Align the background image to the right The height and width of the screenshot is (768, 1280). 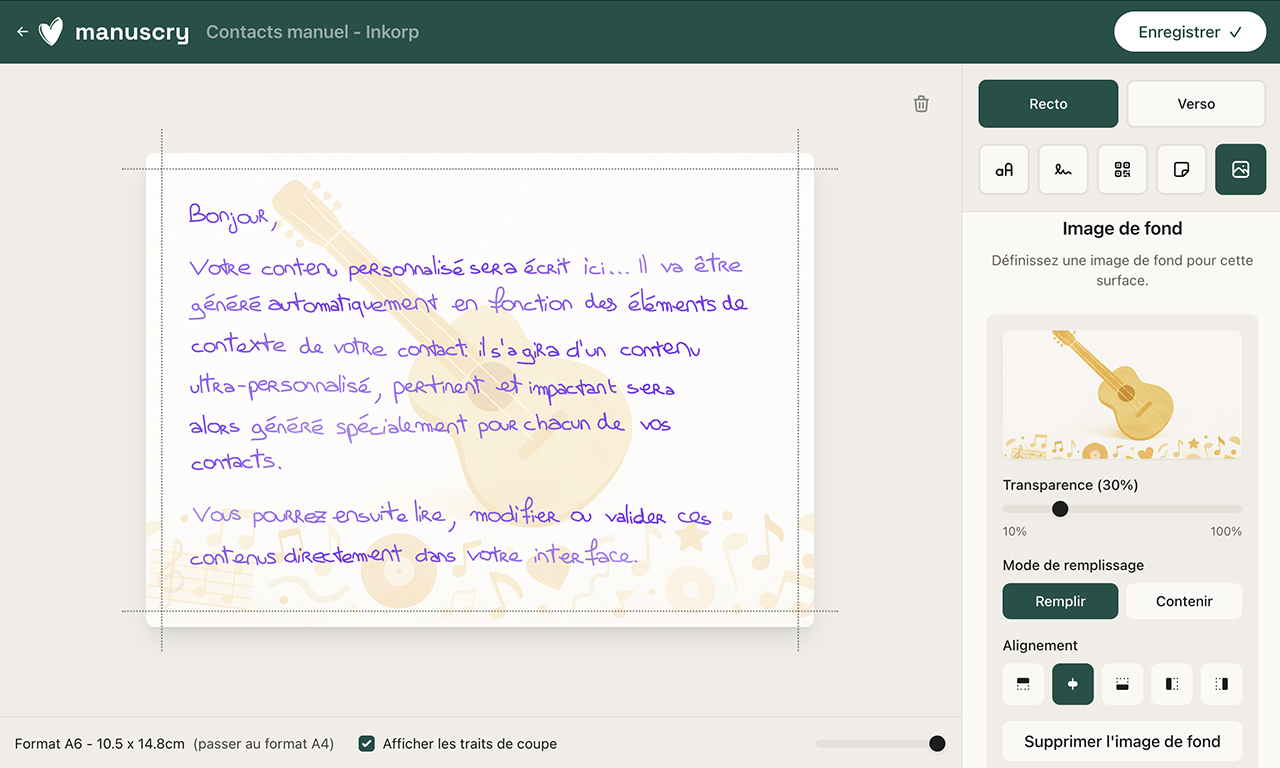point(1221,684)
